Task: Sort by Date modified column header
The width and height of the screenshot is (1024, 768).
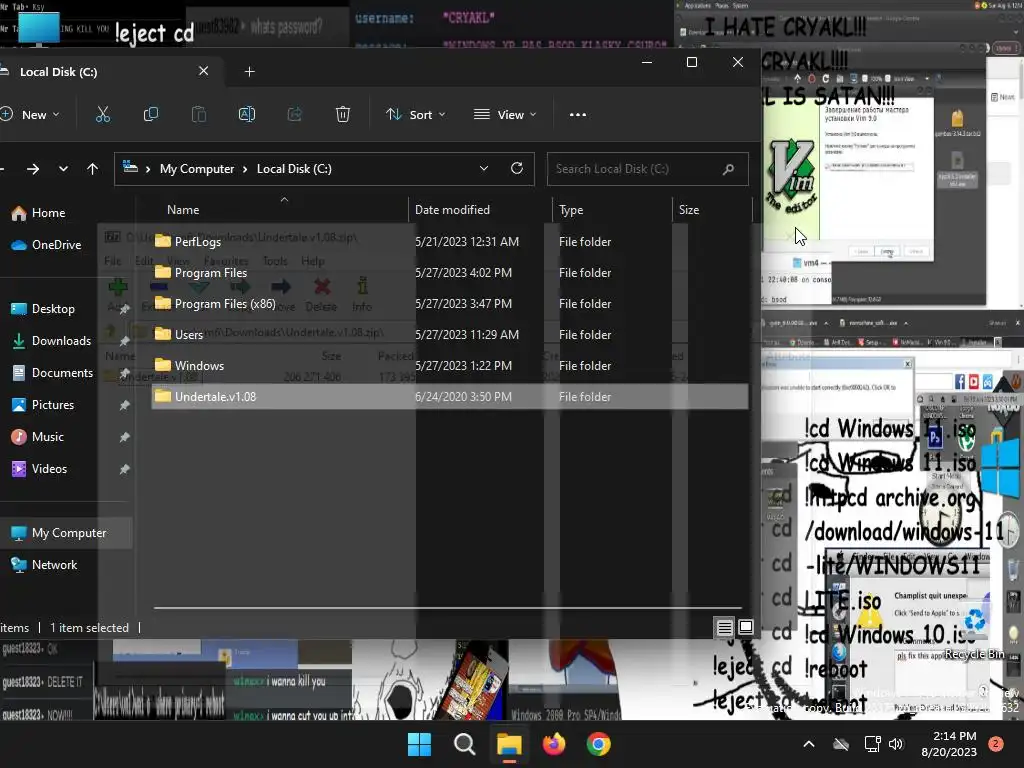Action: pos(452,210)
